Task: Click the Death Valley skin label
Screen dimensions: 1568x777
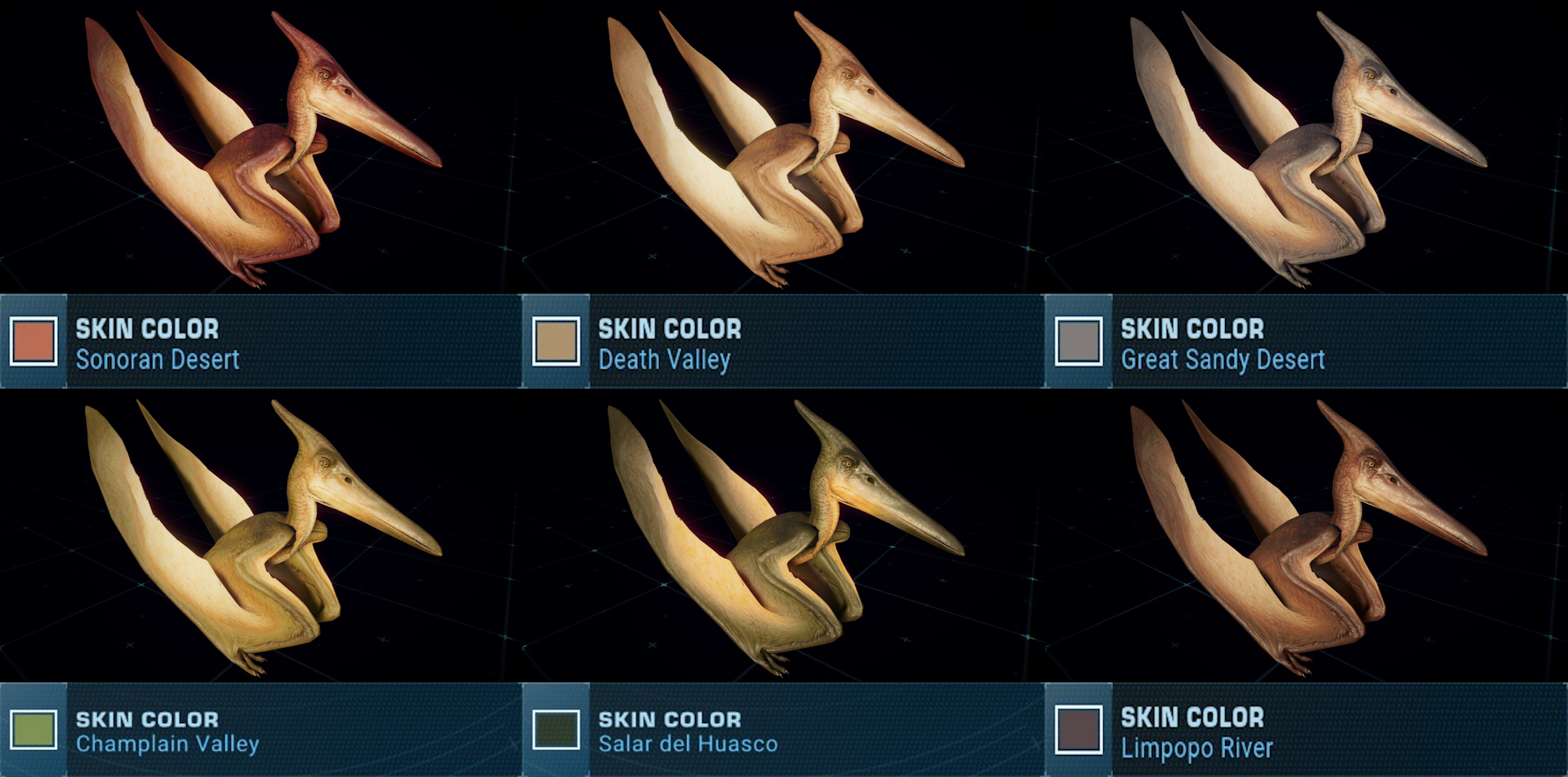Action: (x=664, y=359)
